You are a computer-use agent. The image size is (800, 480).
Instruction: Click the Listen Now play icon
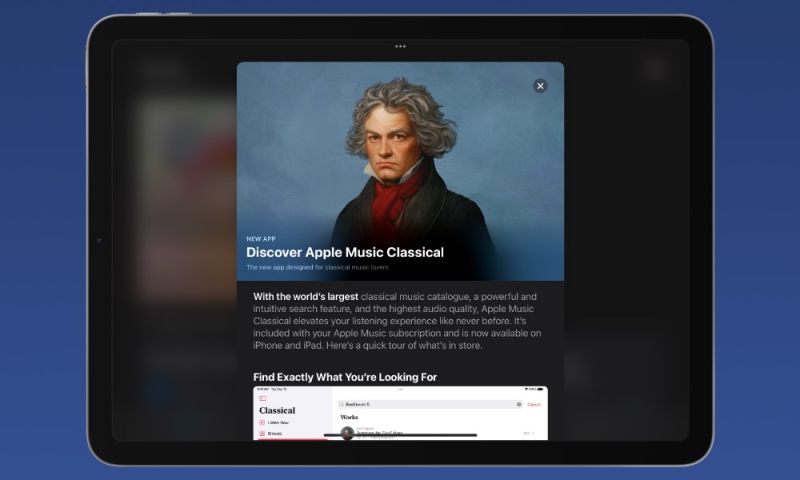point(262,422)
